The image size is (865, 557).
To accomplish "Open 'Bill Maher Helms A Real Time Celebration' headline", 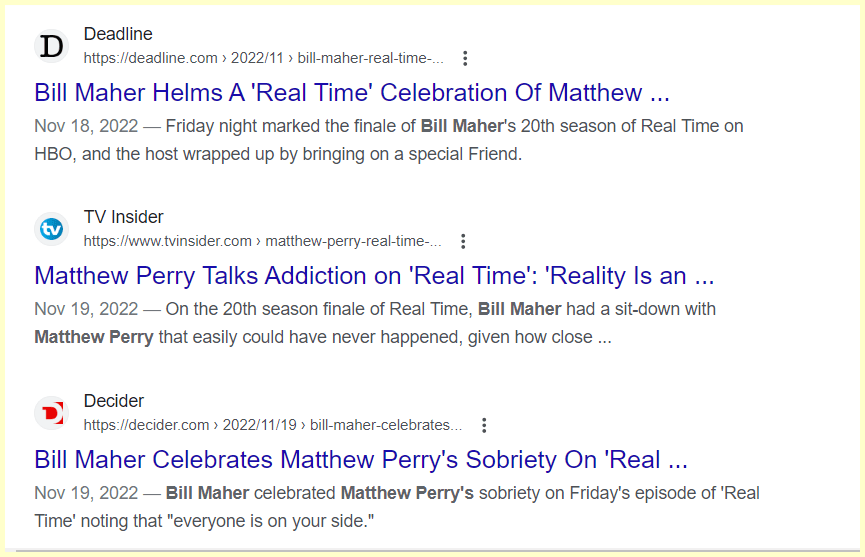I will [351, 93].
